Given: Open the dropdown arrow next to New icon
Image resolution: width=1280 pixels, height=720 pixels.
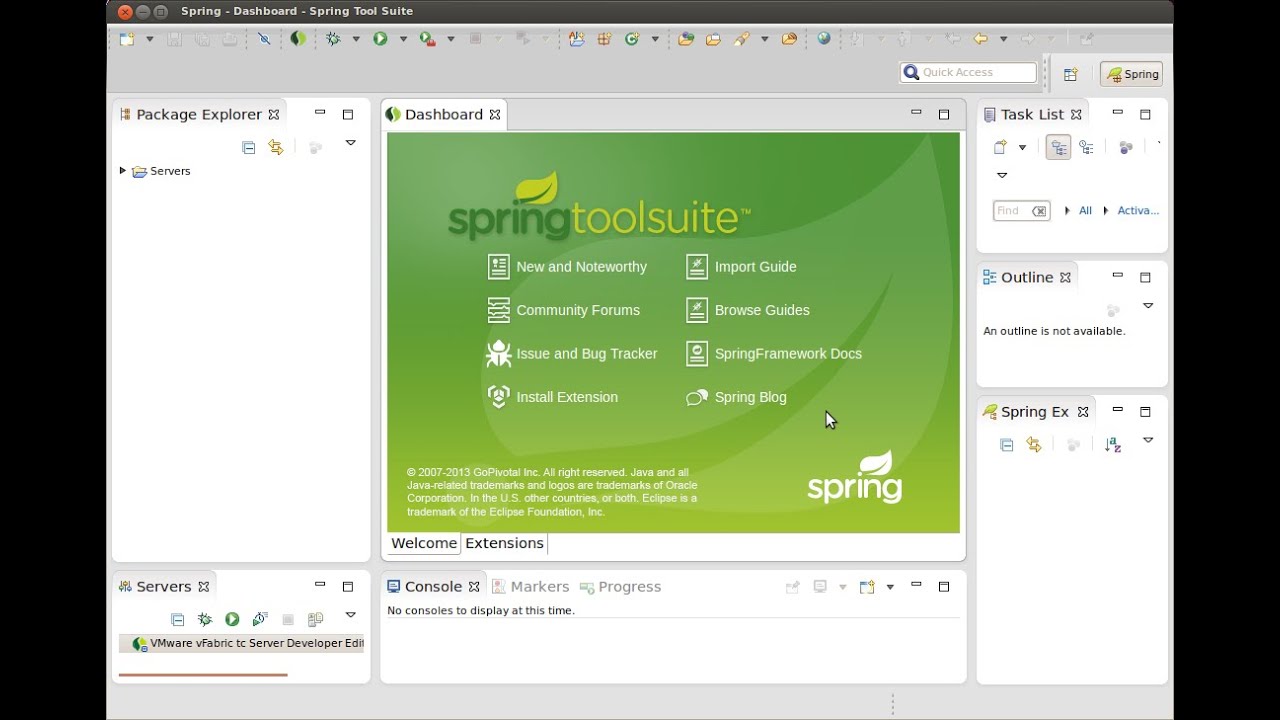Looking at the screenshot, I should point(150,39).
